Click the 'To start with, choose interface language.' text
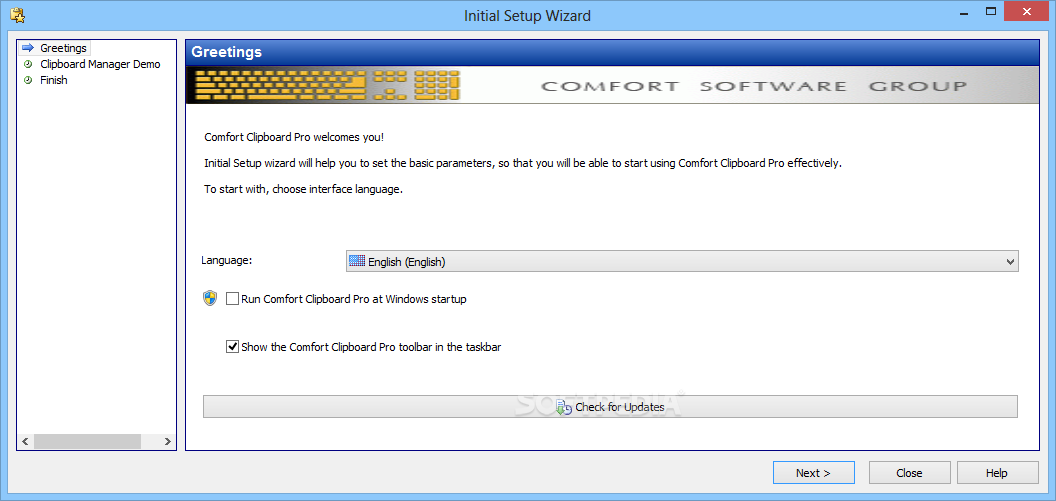 click(304, 189)
